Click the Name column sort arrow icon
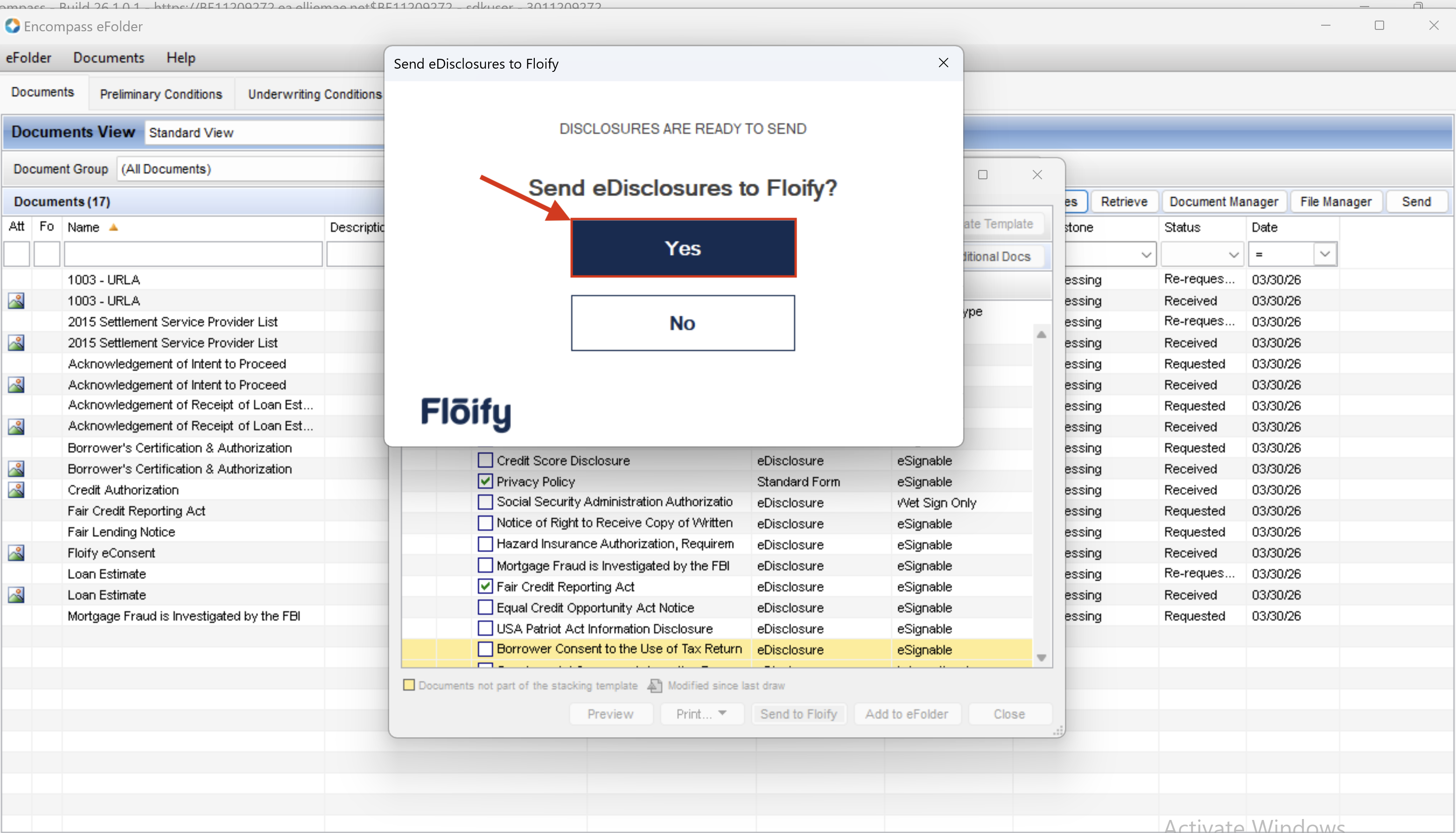 coord(114,227)
